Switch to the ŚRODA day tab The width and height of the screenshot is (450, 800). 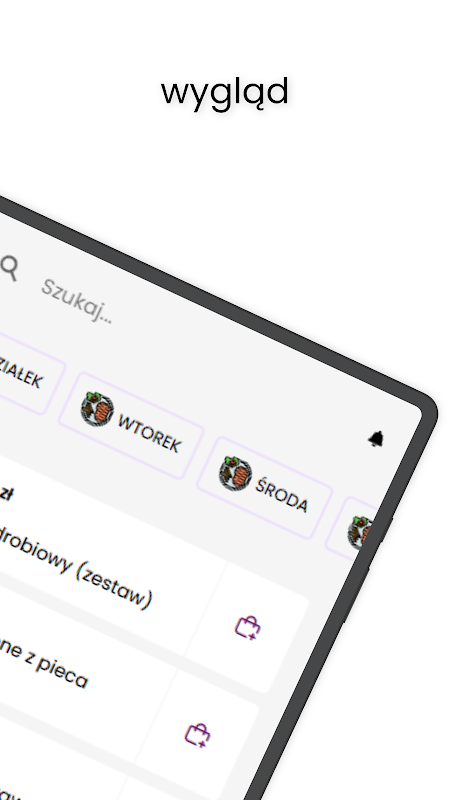(x=265, y=488)
